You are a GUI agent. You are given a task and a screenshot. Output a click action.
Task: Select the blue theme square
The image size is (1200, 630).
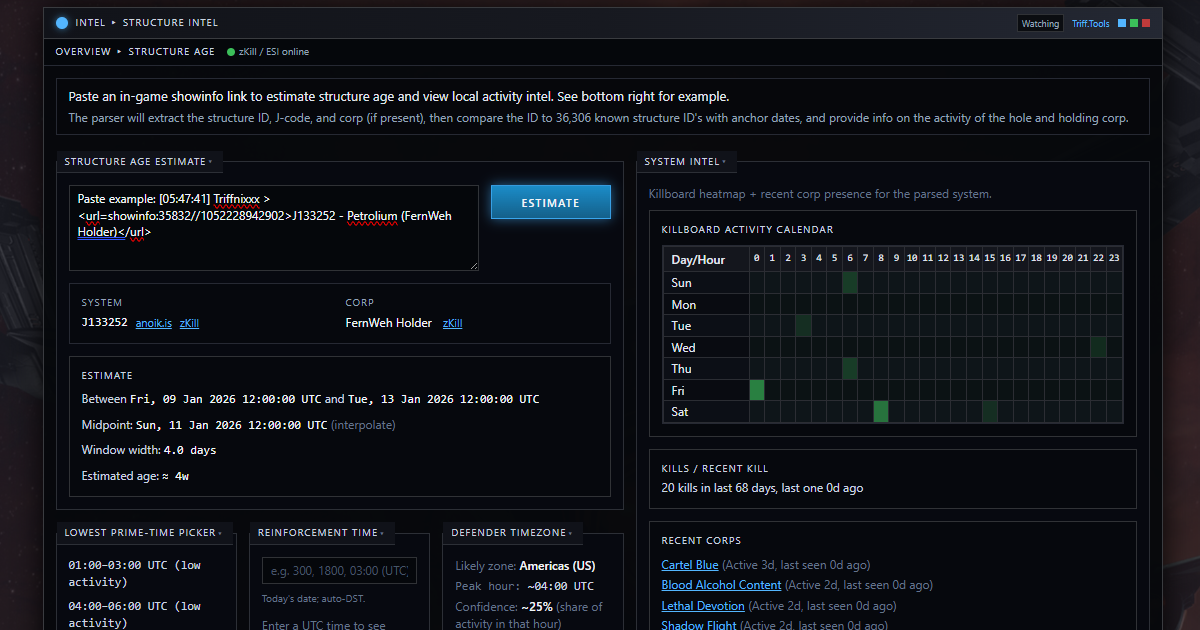(1122, 23)
